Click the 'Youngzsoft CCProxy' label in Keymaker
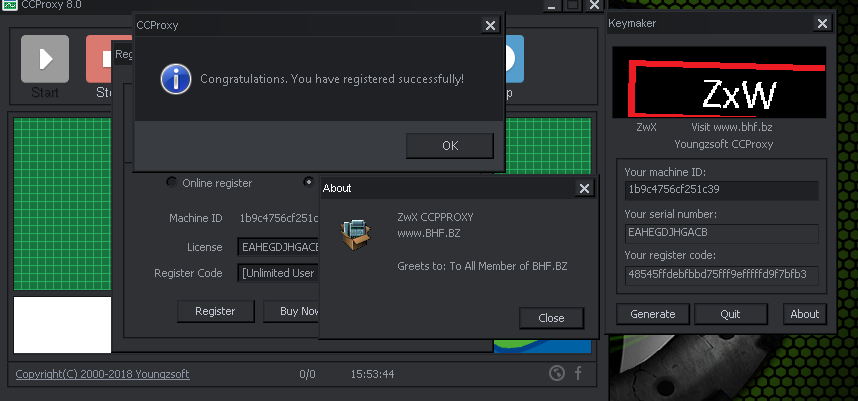Image resolution: width=858 pixels, height=401 pixels. pos(723,144)
